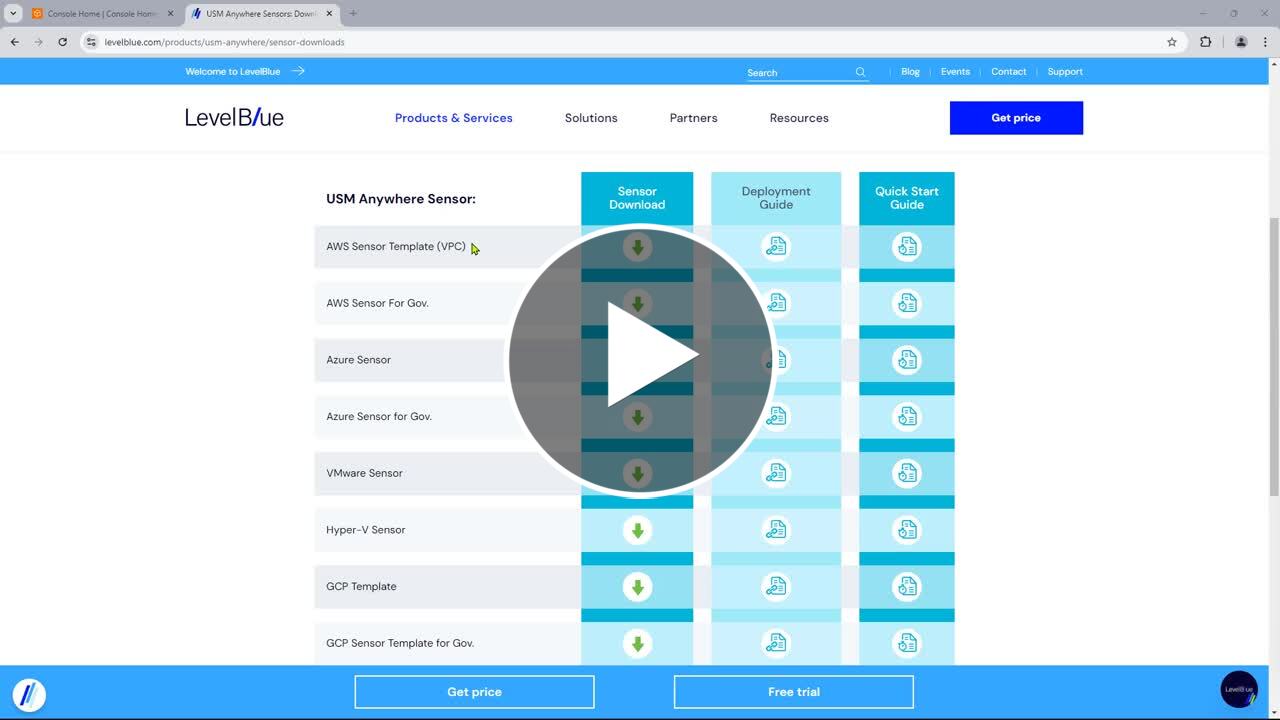
Task: Open AWS Sensor Template deployment guide icon
Action: click(x=776, y=246)
